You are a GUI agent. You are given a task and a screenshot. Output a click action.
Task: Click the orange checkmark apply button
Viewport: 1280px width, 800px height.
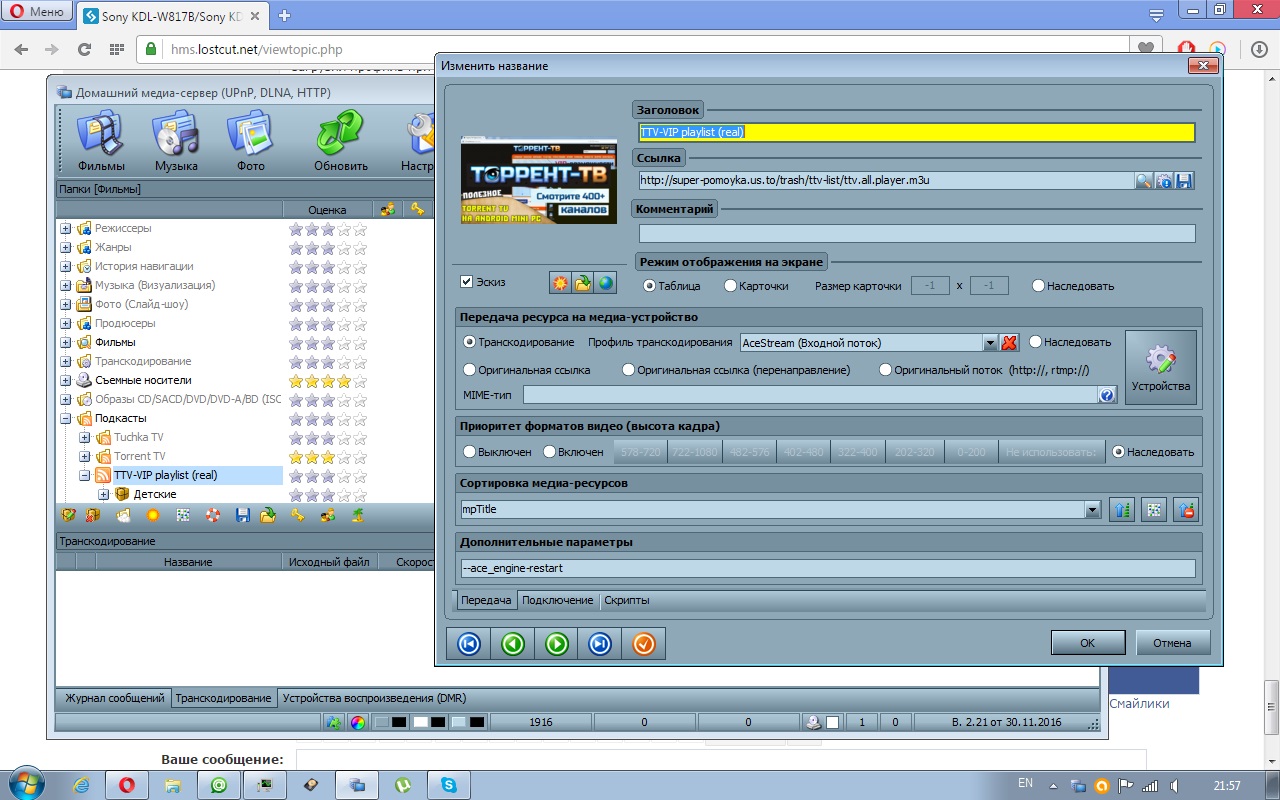(643, 644)
